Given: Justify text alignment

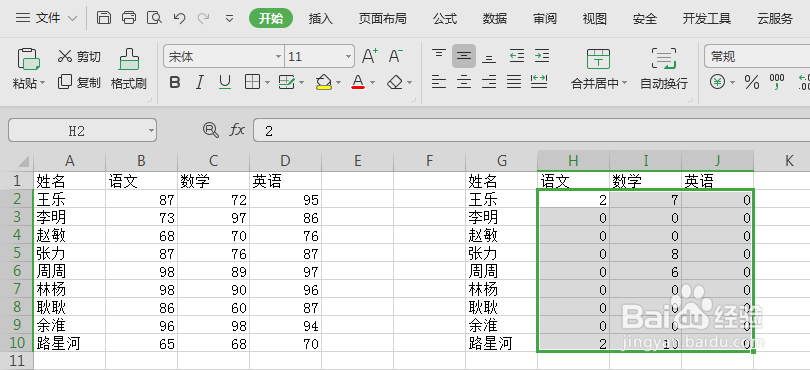Looking at the screenshot, I should [514, 82].
